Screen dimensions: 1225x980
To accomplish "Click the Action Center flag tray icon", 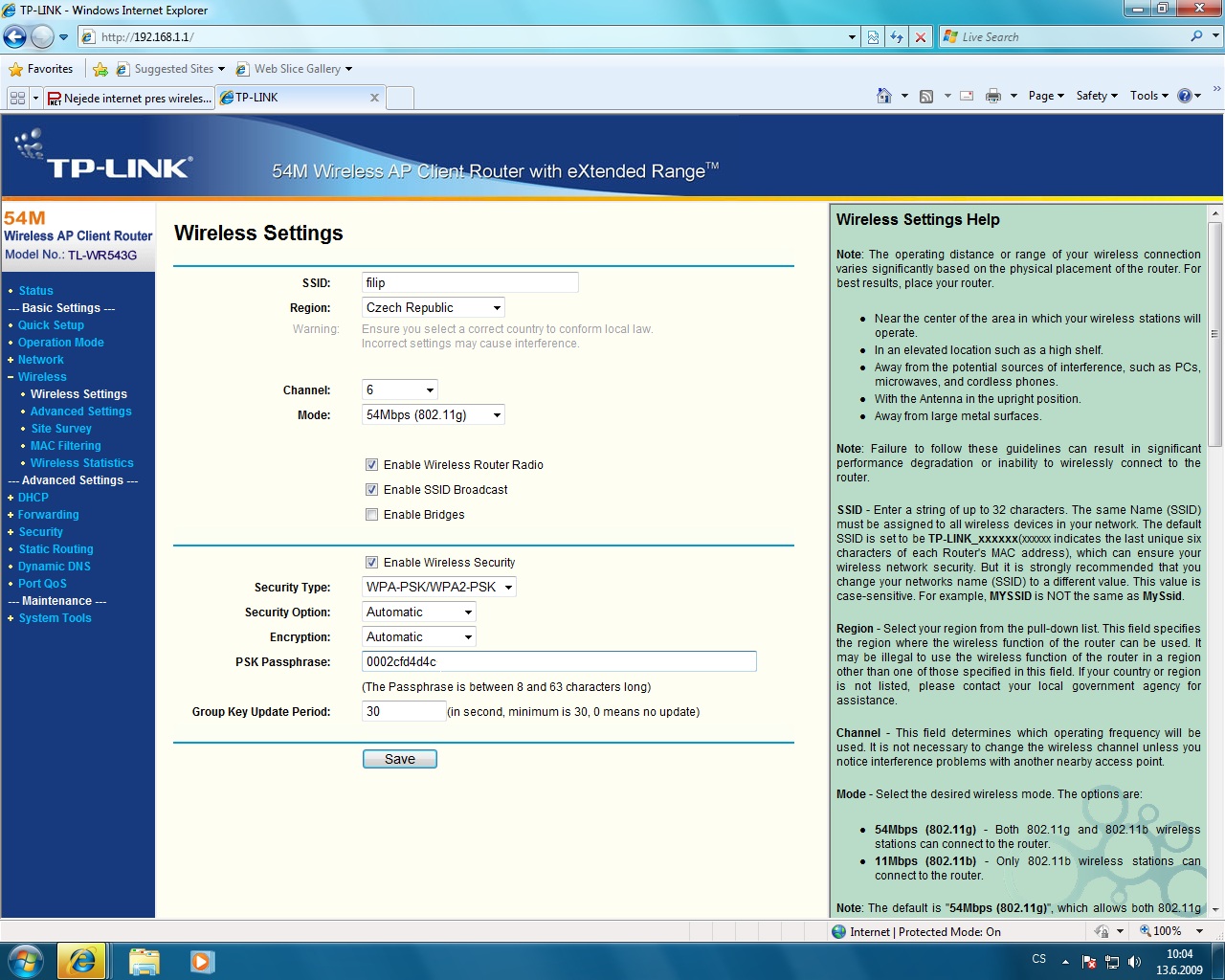I will click(1088, 962).
